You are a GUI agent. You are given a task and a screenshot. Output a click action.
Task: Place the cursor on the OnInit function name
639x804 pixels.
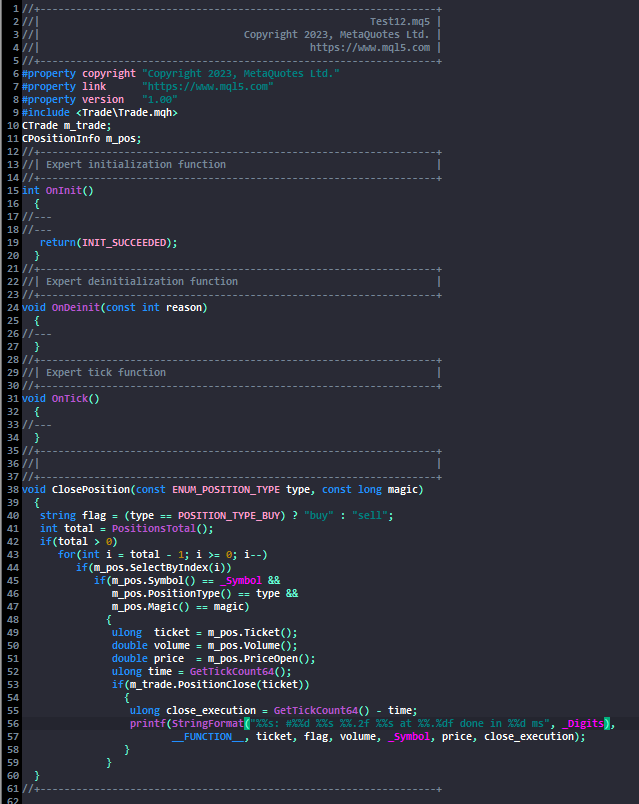click(64, 191)
